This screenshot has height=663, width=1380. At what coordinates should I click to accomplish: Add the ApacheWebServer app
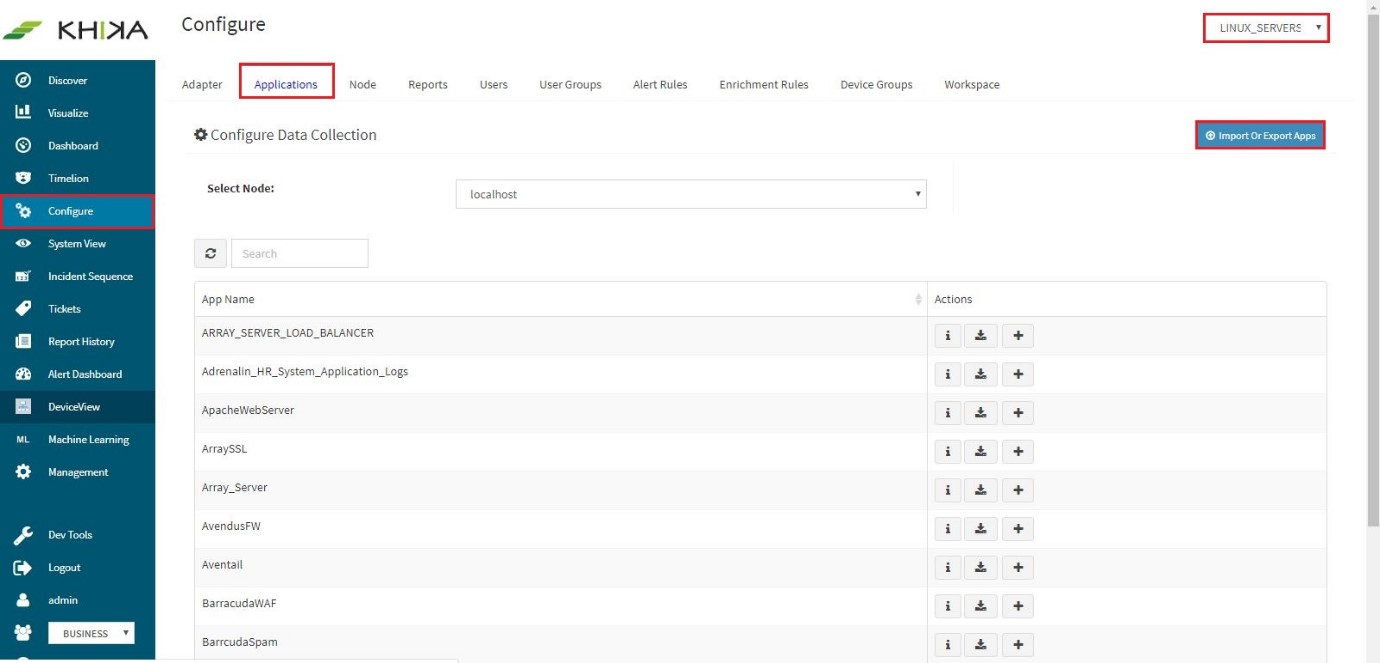click(x=1018, y=413)
